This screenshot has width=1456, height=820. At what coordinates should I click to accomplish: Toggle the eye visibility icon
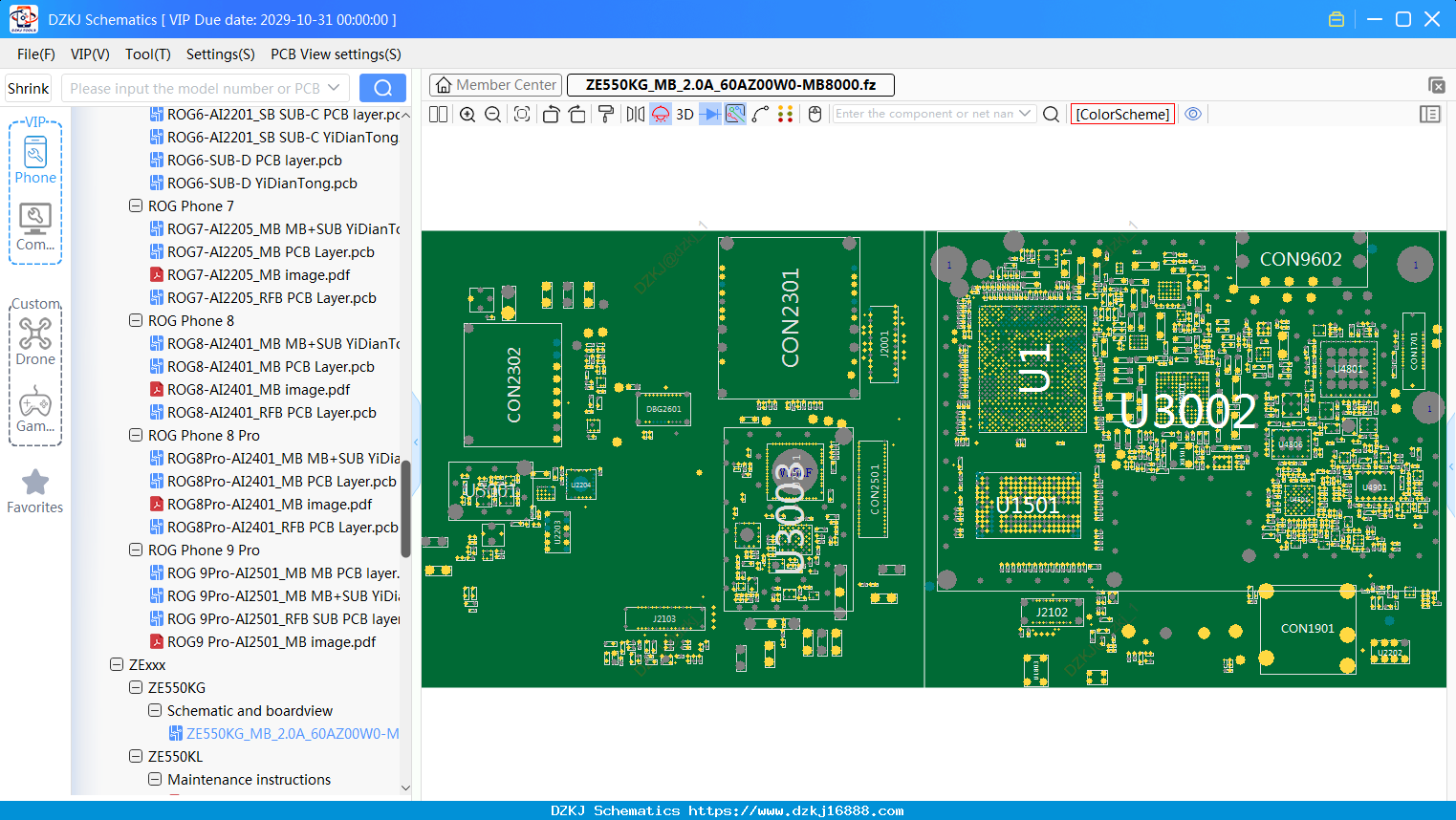(1193, 114)
